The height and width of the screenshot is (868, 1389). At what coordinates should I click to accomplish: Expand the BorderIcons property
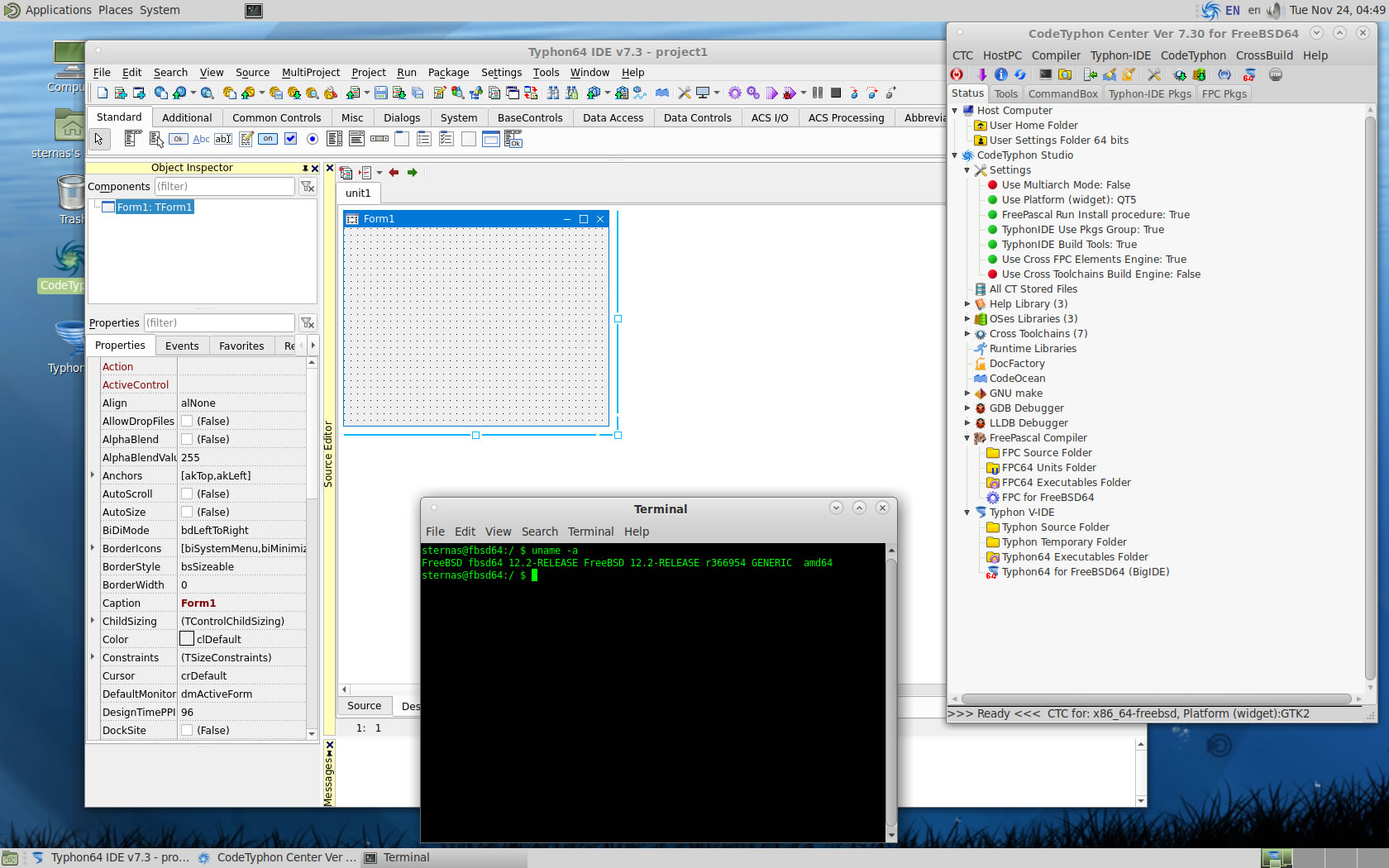(x=93, y=547)
